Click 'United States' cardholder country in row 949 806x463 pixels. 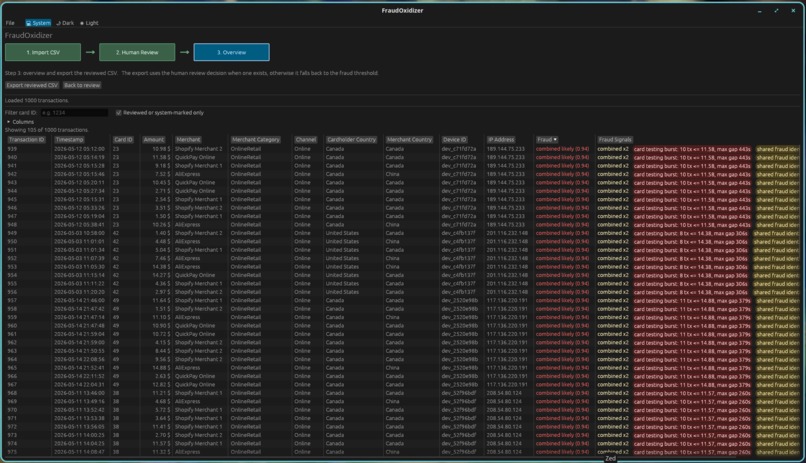(x=342, y=233)
